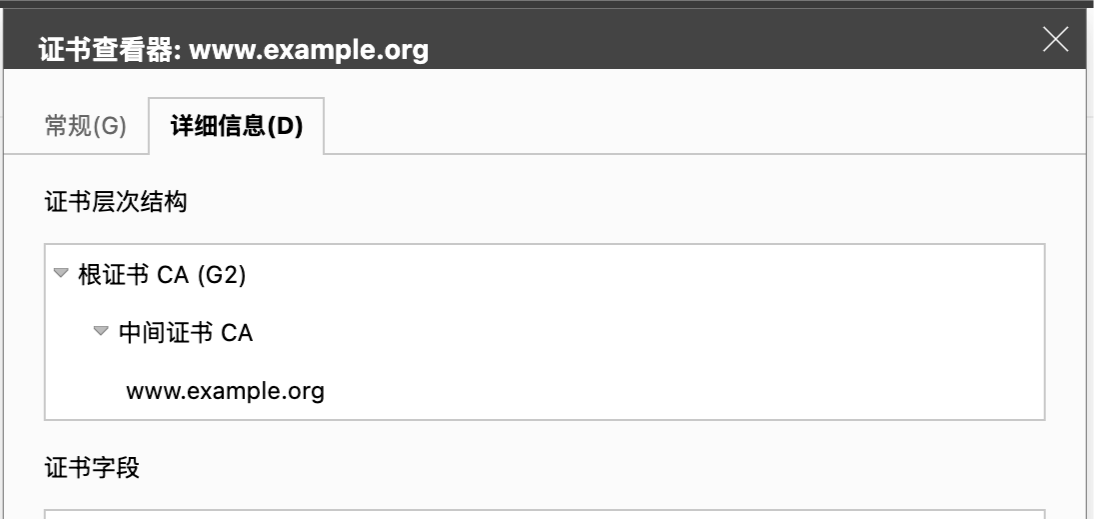Screen dimensions: 1094x519
Task: Close the certificate viewer dialog
Action: 1055,40
